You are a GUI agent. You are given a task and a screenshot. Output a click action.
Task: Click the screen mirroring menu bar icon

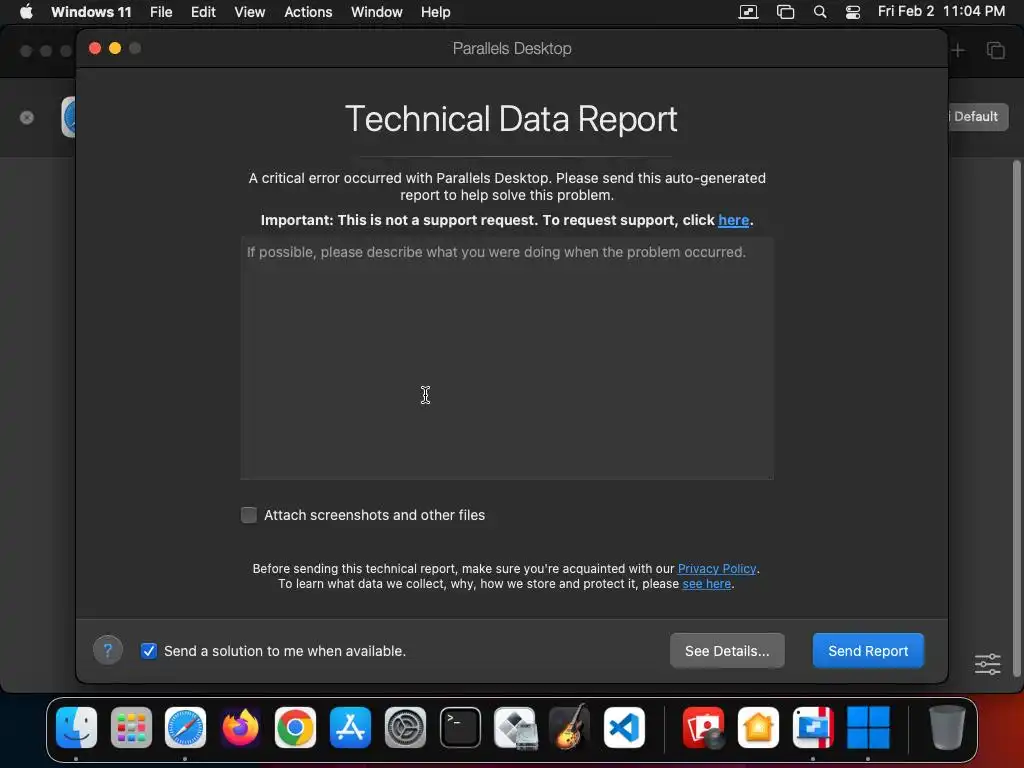pyautogui.click(x=785, y=12)
